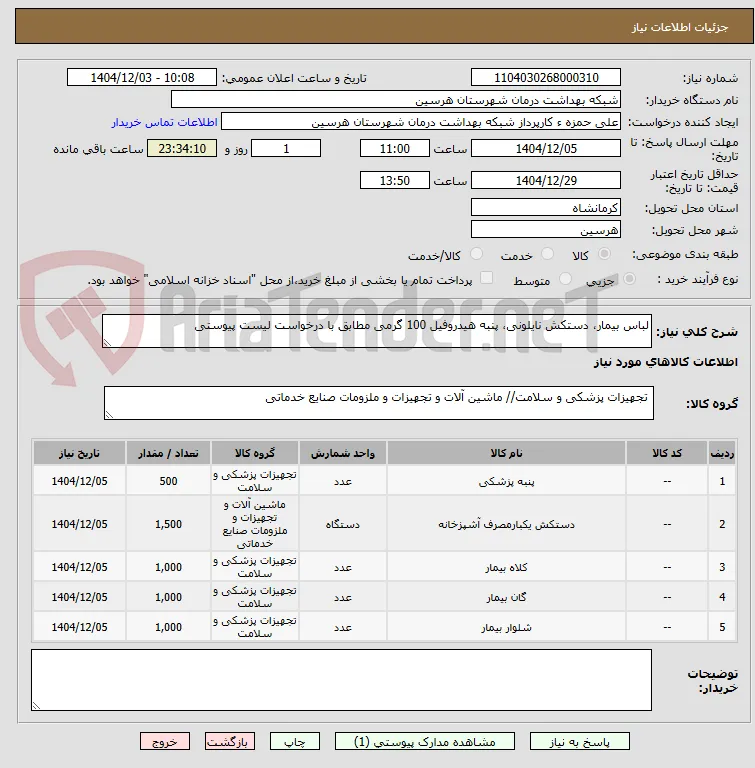This screenshot has height=768, width=755.
Task: Select the کالا radio button
Action: click(605, 254)
